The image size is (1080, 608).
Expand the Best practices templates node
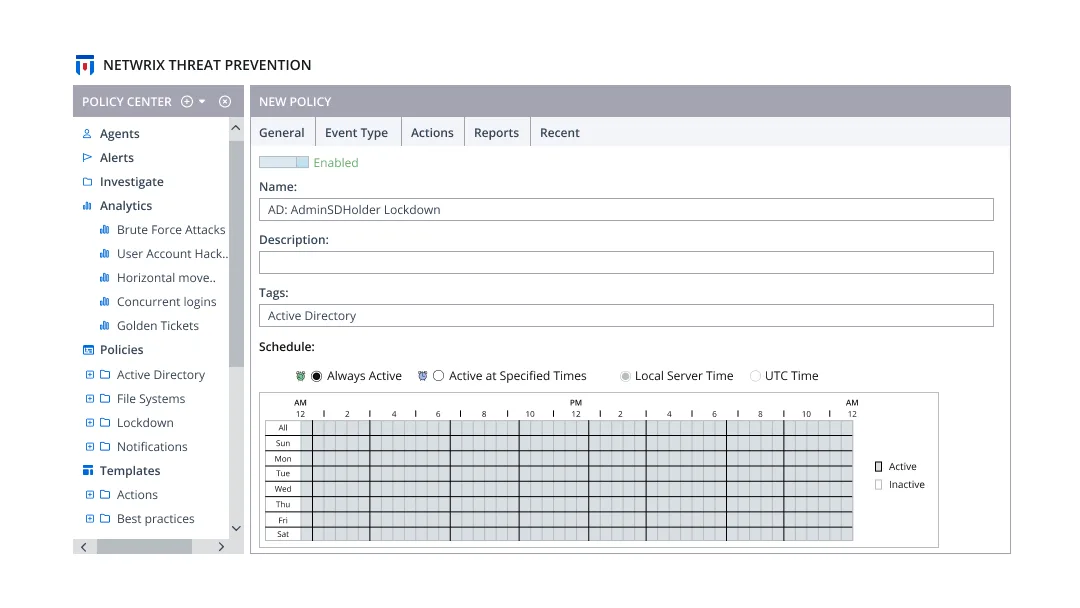point(90,518)
